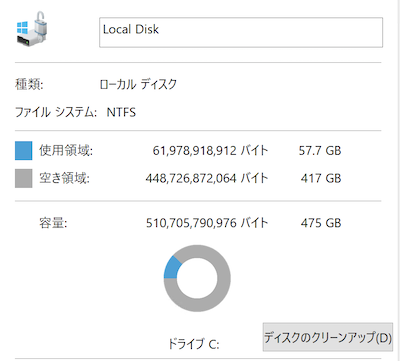Viewport: 400px width, 361px height.
Task: Select the 容量: label
Action: 53,223
